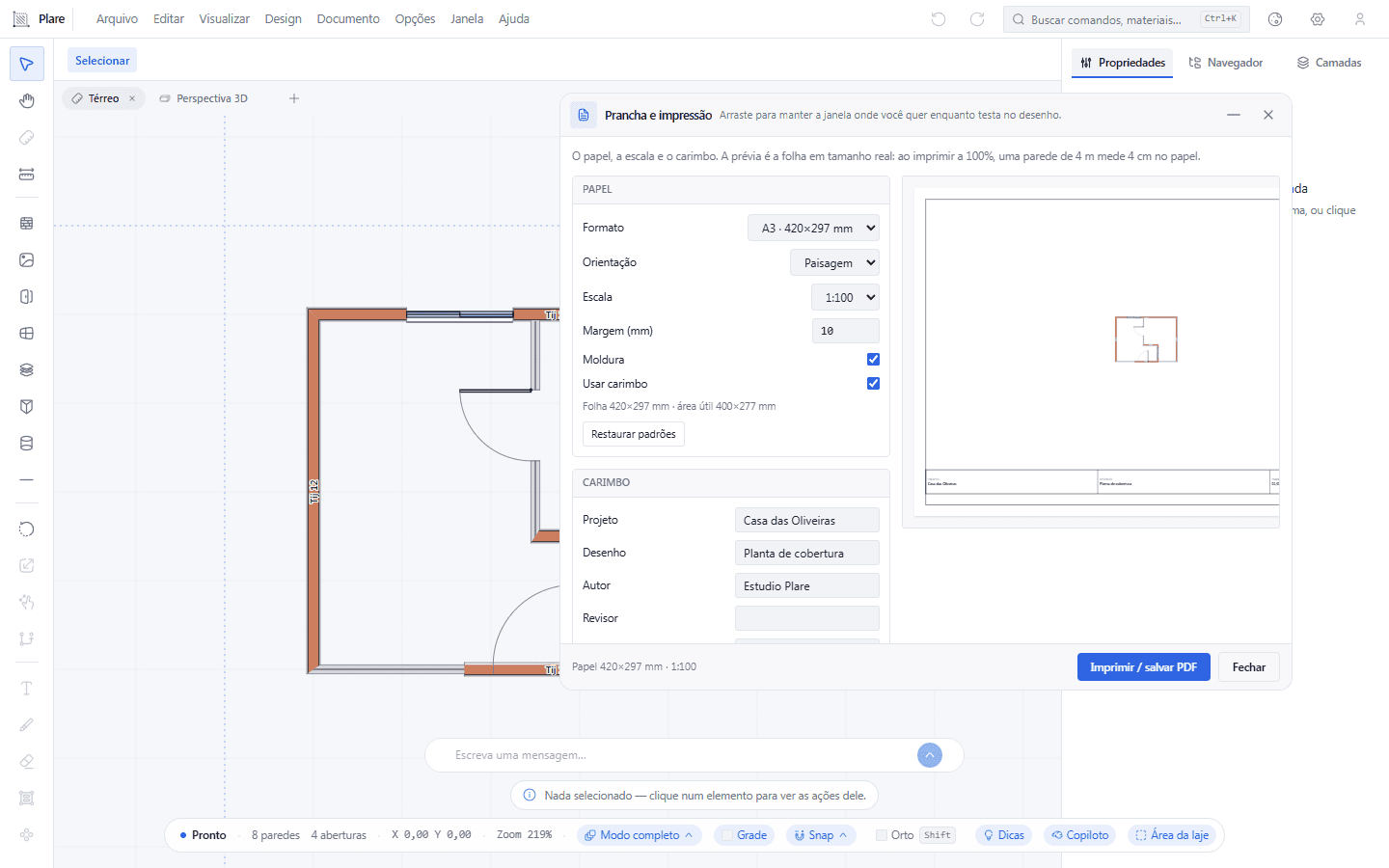The height and width of the screenshot is (868, 1389).
Task: Switch to the Perspectiva 3D tab
Action: tap(204, 98)
